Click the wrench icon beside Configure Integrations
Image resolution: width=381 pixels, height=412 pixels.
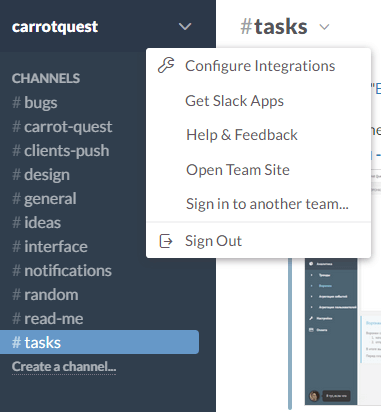(166, 65)
